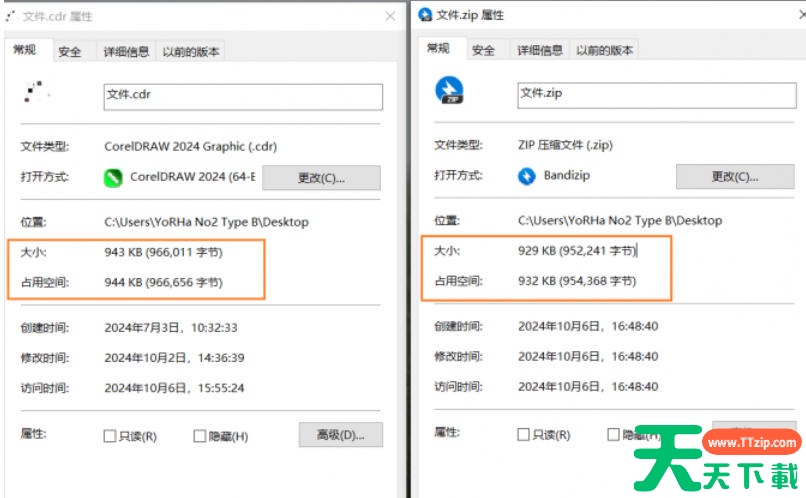The width and height of the screenshot is (806, 498).
Task: Click 更改(C)... button for CorelDRAW open-with
Action: 321,178
